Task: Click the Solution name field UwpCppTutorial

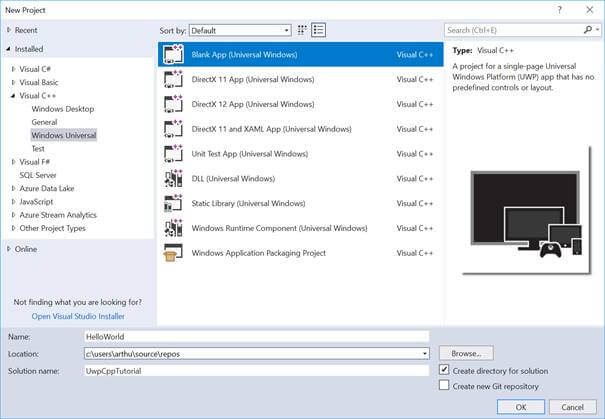Action: (257, 371)
